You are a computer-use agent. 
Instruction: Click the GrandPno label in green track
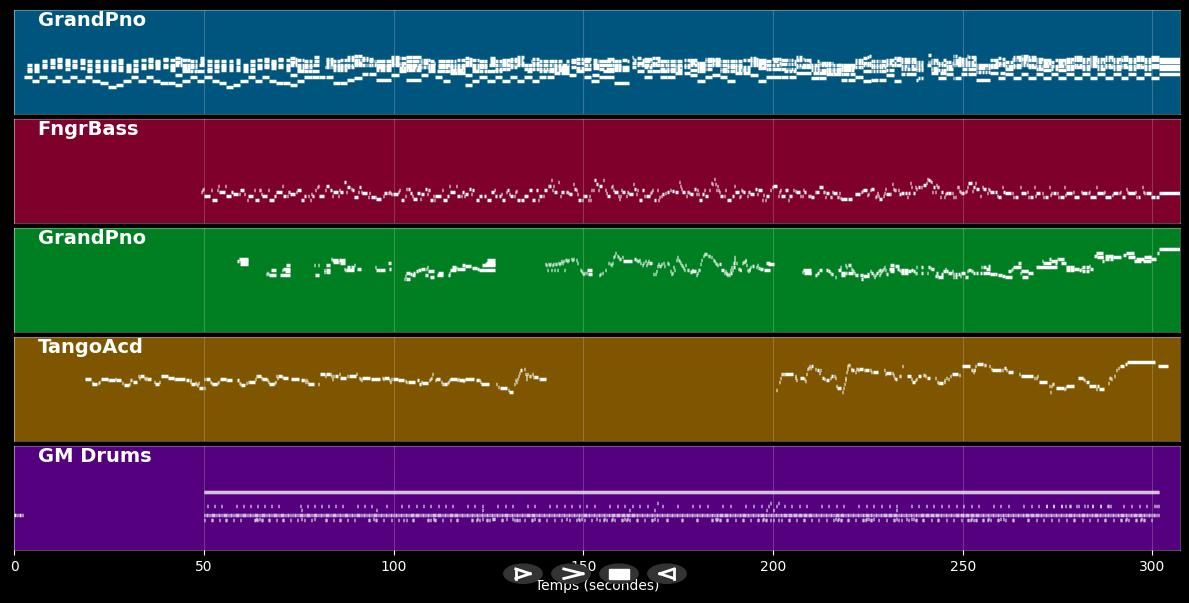pos(91,238)
